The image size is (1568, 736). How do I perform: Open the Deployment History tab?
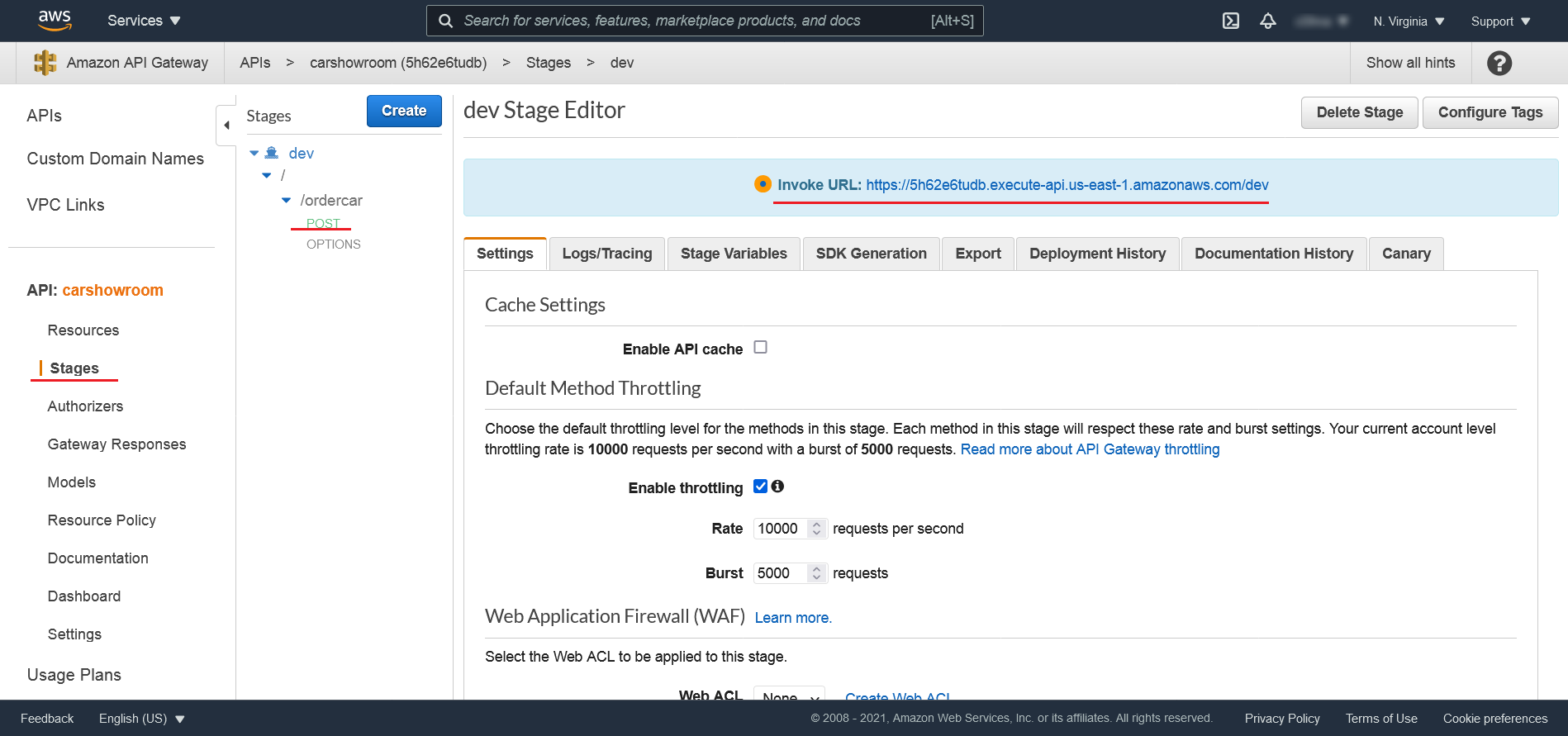click(x=1098, y=254)
